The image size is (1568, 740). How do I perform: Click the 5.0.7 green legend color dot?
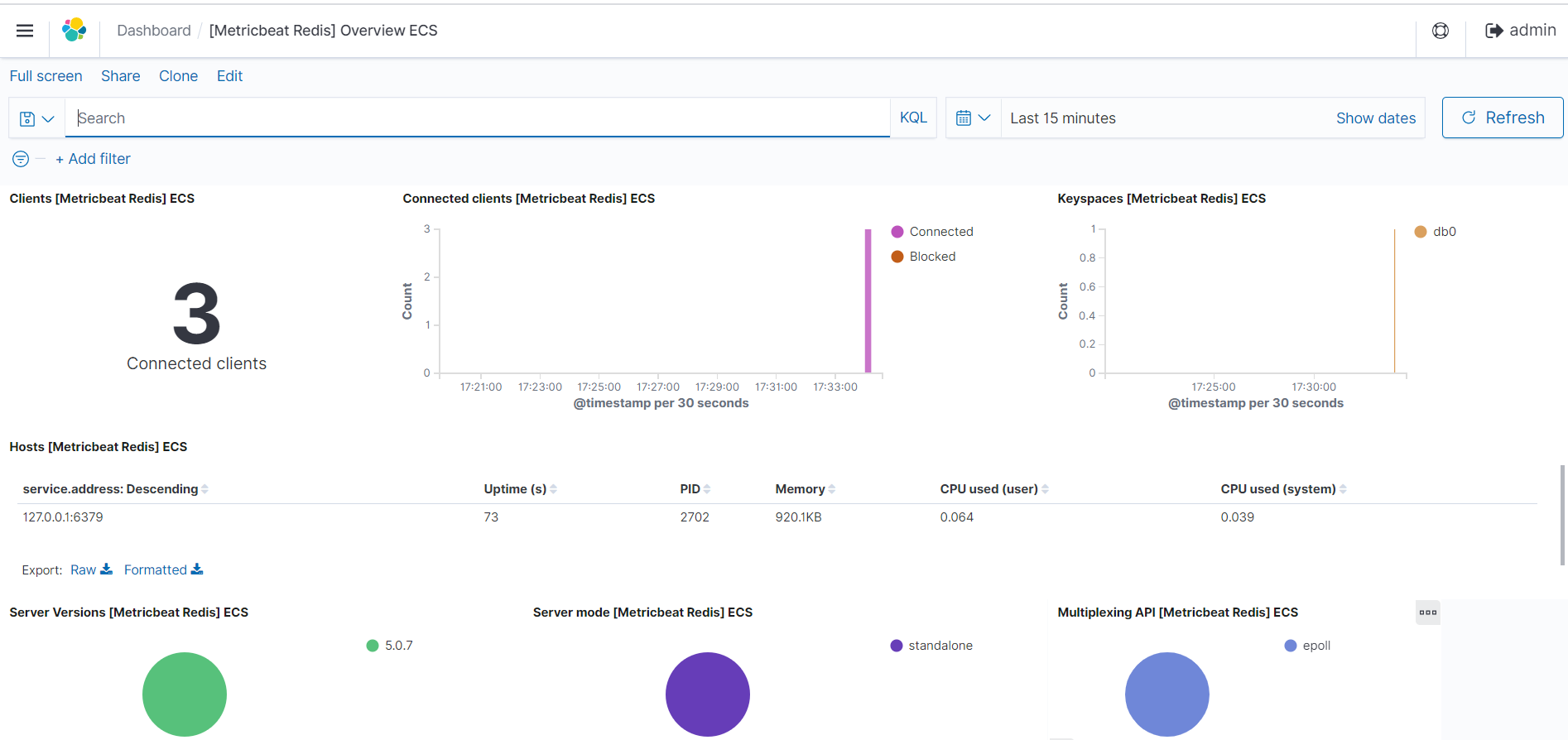373,646
